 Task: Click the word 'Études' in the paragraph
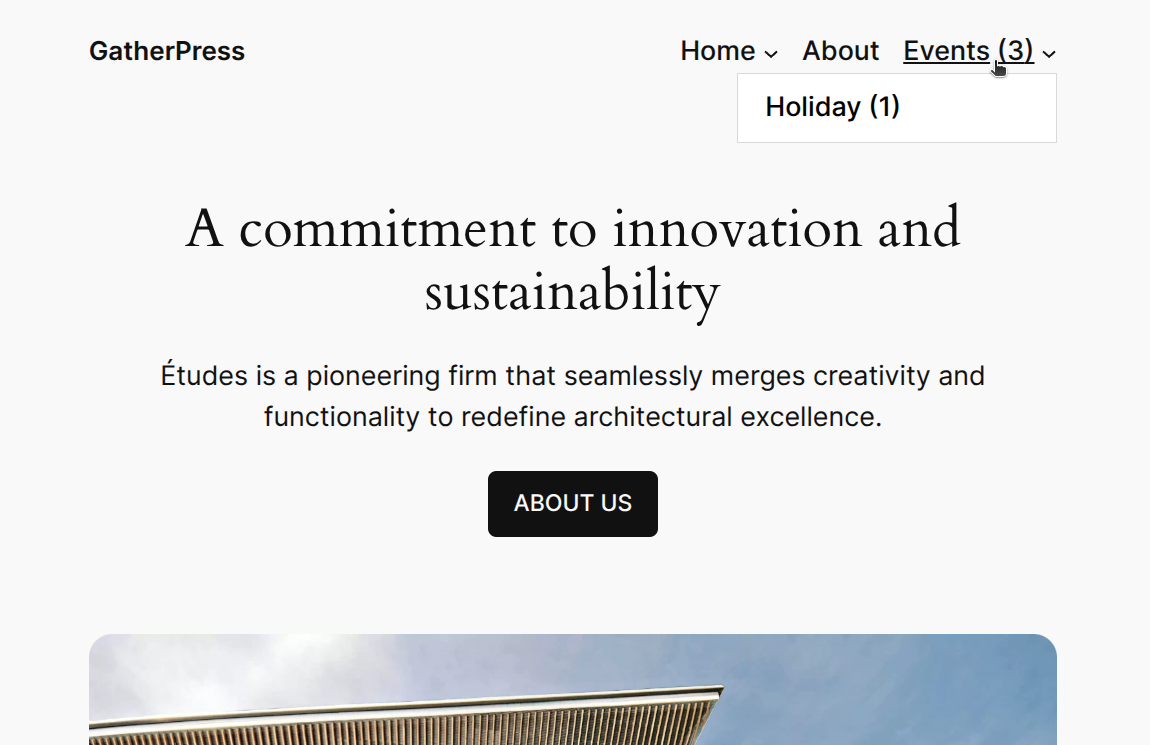(205, 375)
